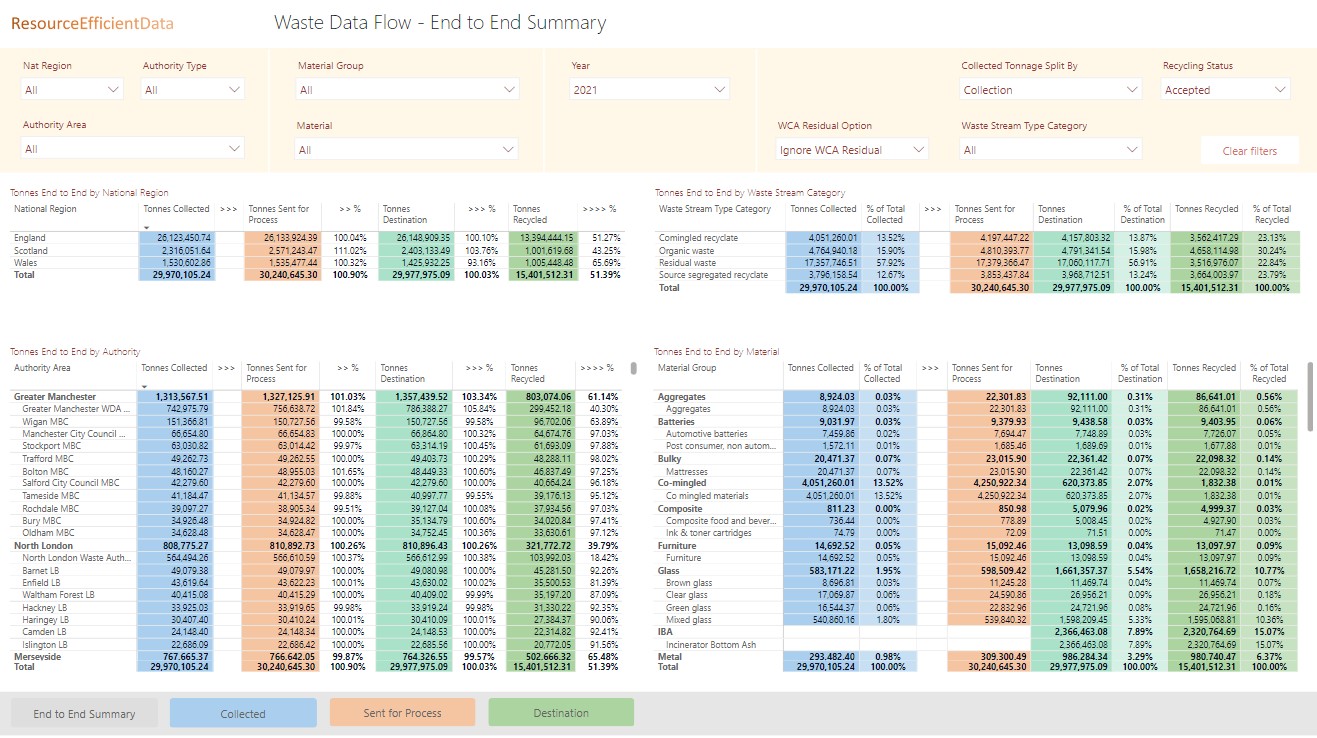
Task: Click the Authority table vertical scrollbar
Action: (x=632, y=369)
